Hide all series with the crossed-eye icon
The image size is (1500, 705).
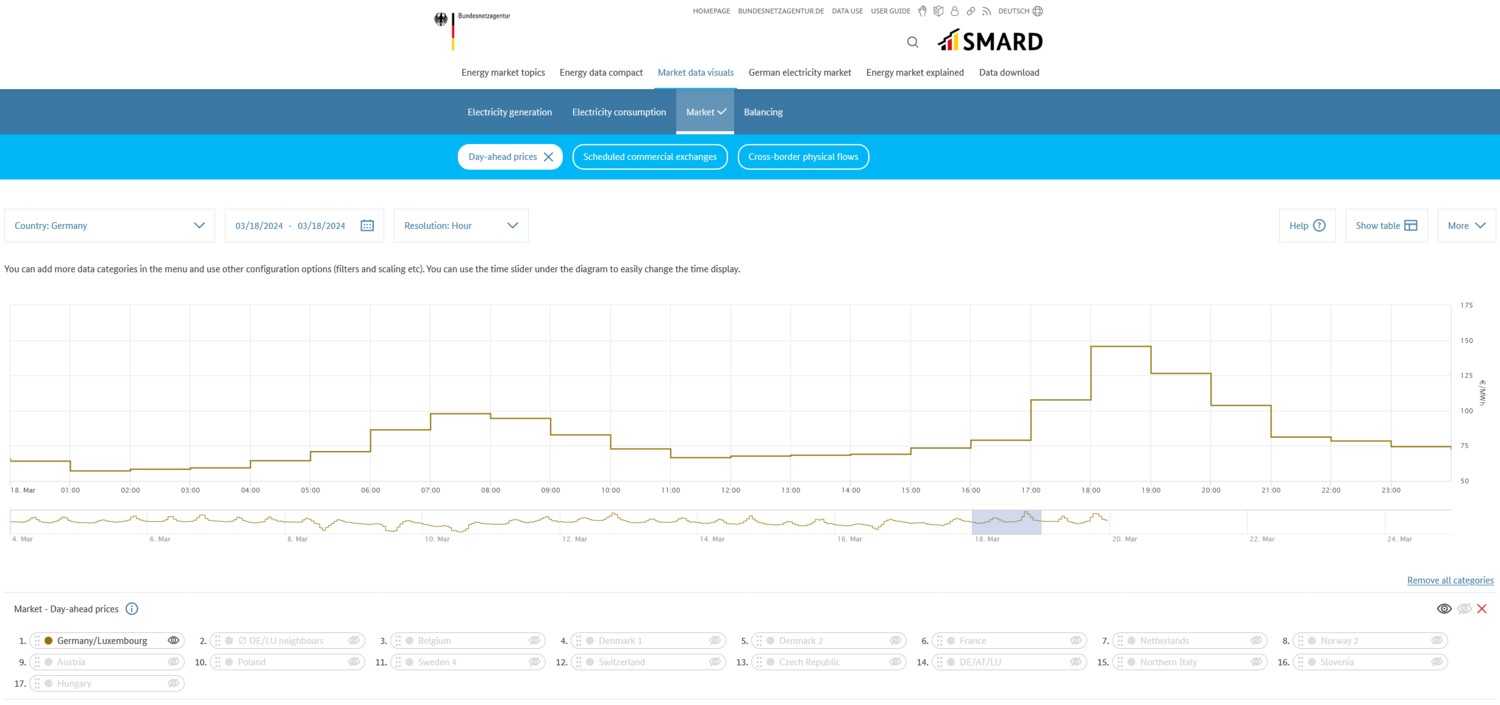click(1464, 609)
